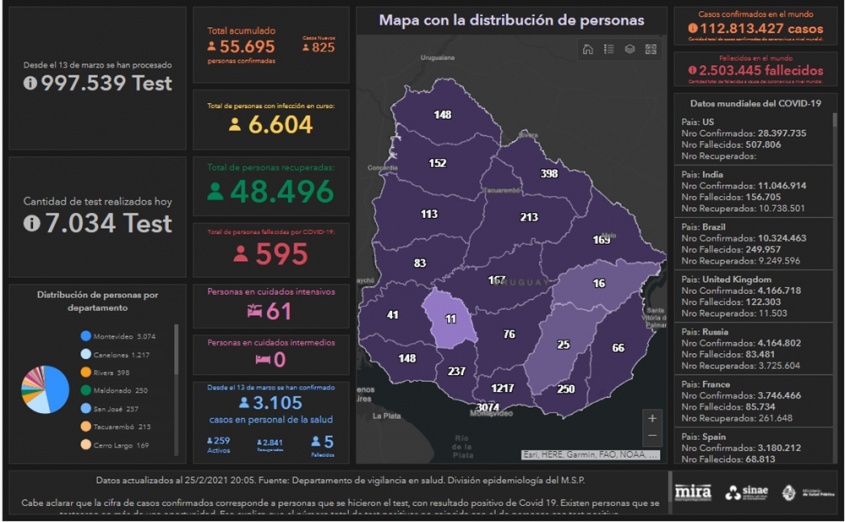Select the map region labeled 398
Image resolution: width=845 pixels, height=522 pixels.
click(x=549, y=174)
